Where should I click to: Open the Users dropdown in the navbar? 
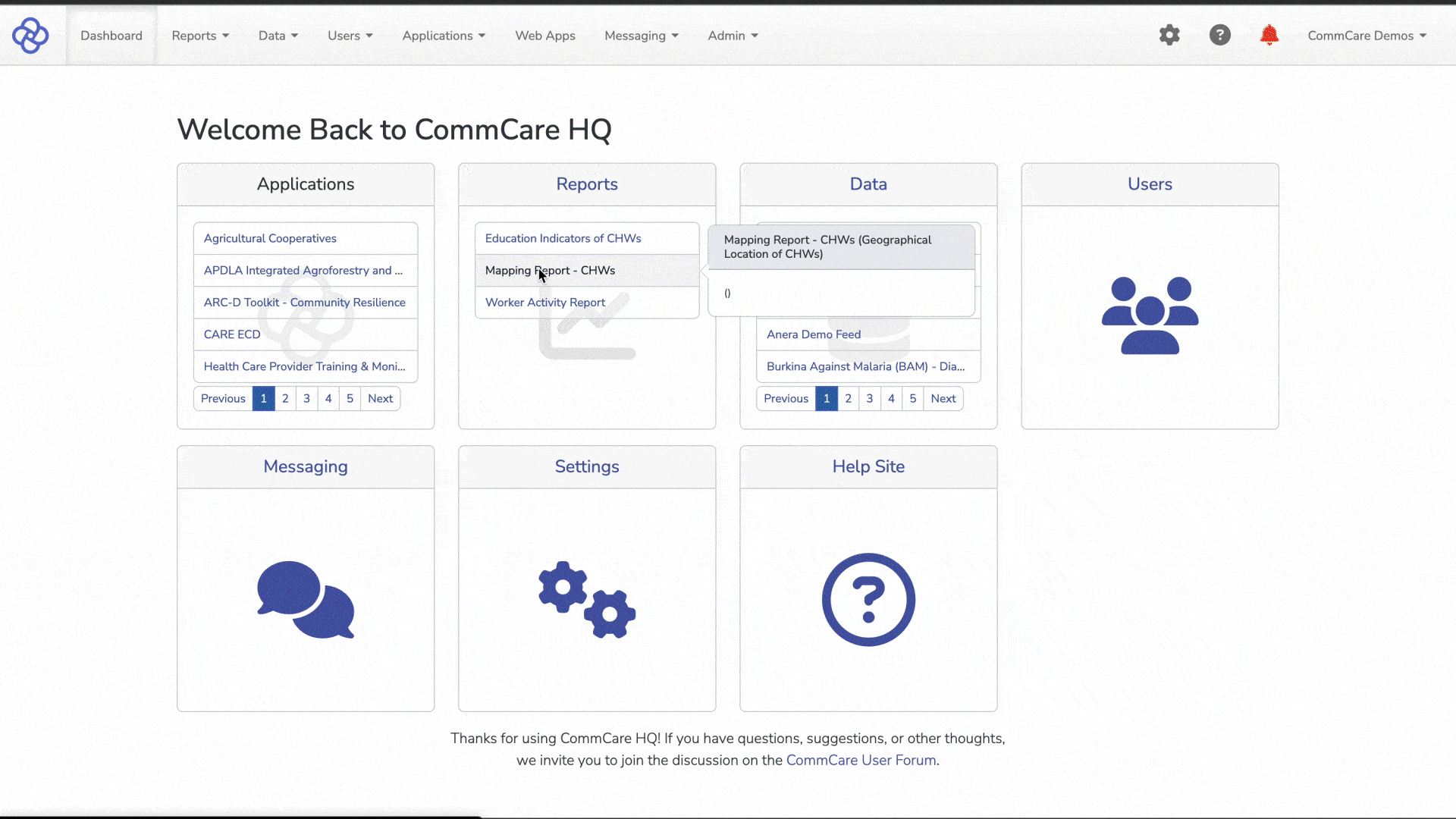(x=350, y=35)
